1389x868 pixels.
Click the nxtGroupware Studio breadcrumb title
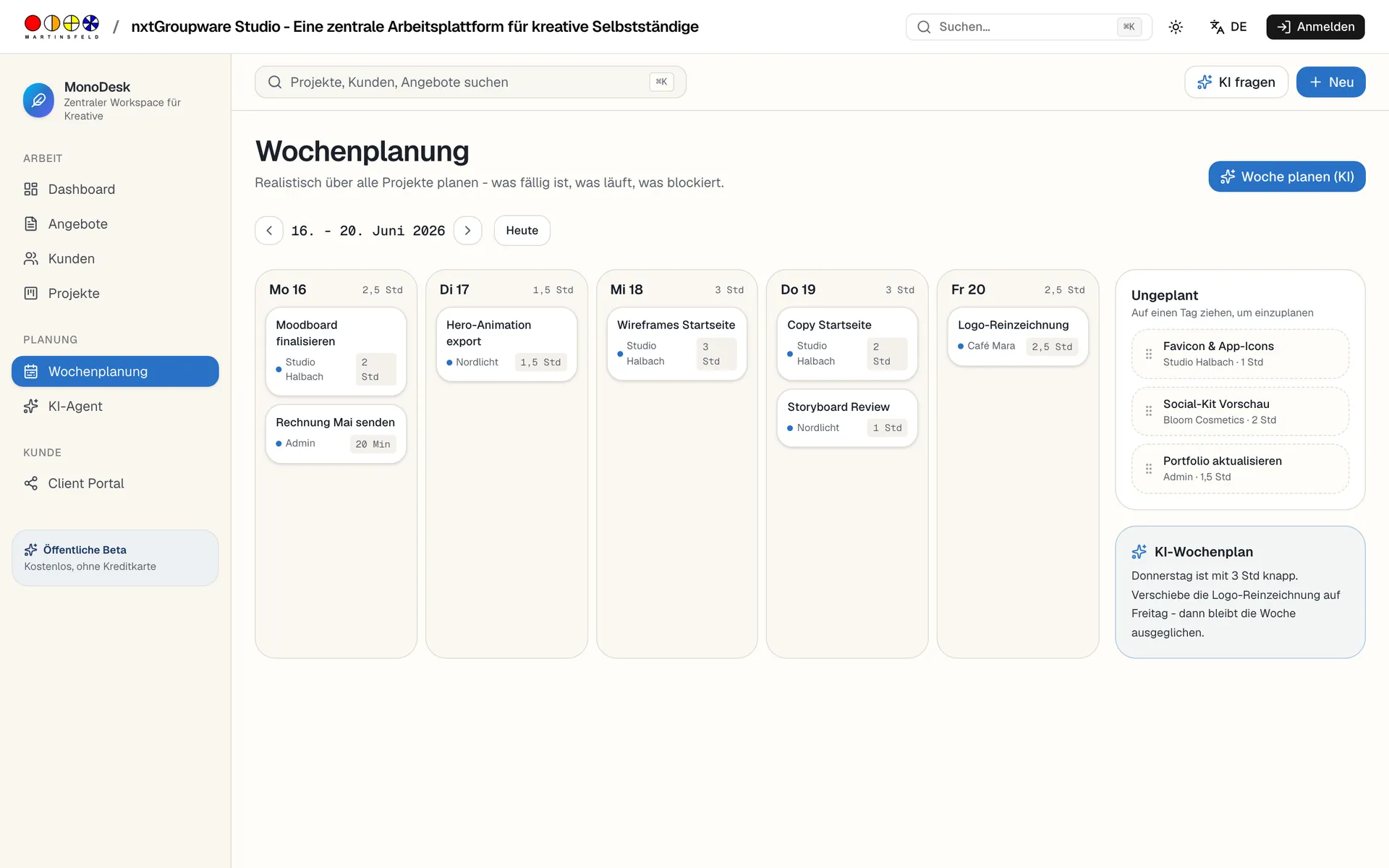click(415, 27)
